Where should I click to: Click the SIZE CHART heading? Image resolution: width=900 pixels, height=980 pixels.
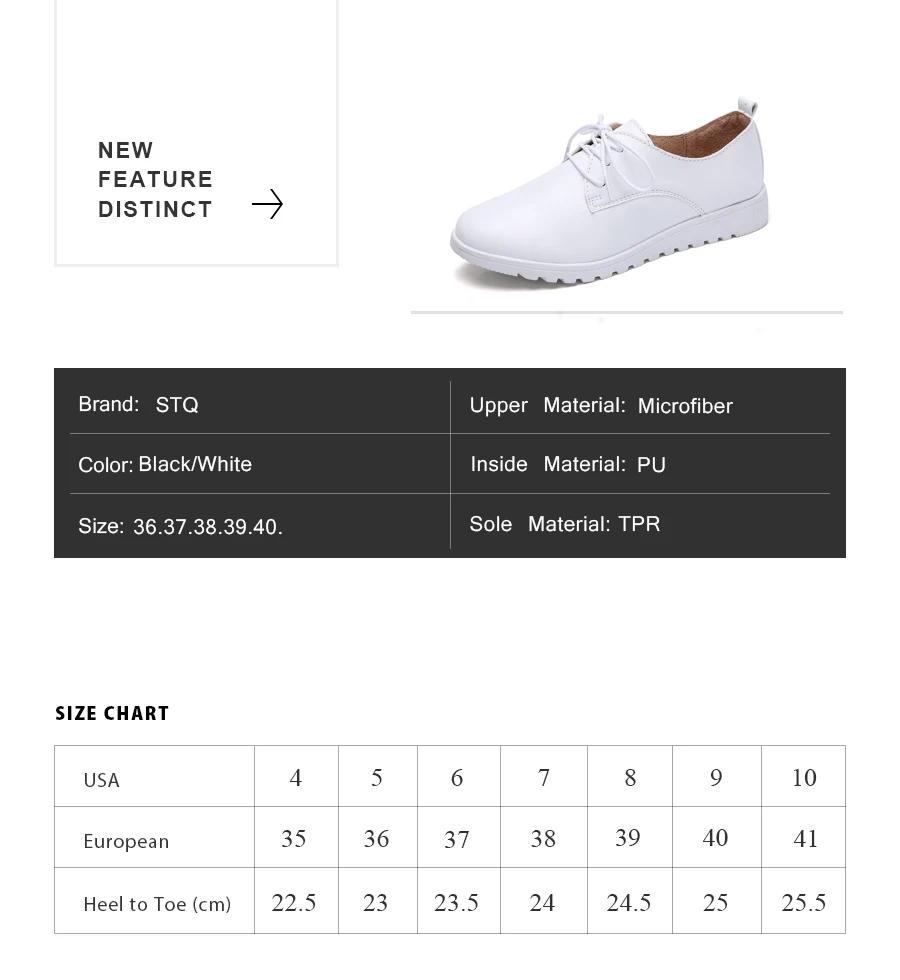point(112,713)
